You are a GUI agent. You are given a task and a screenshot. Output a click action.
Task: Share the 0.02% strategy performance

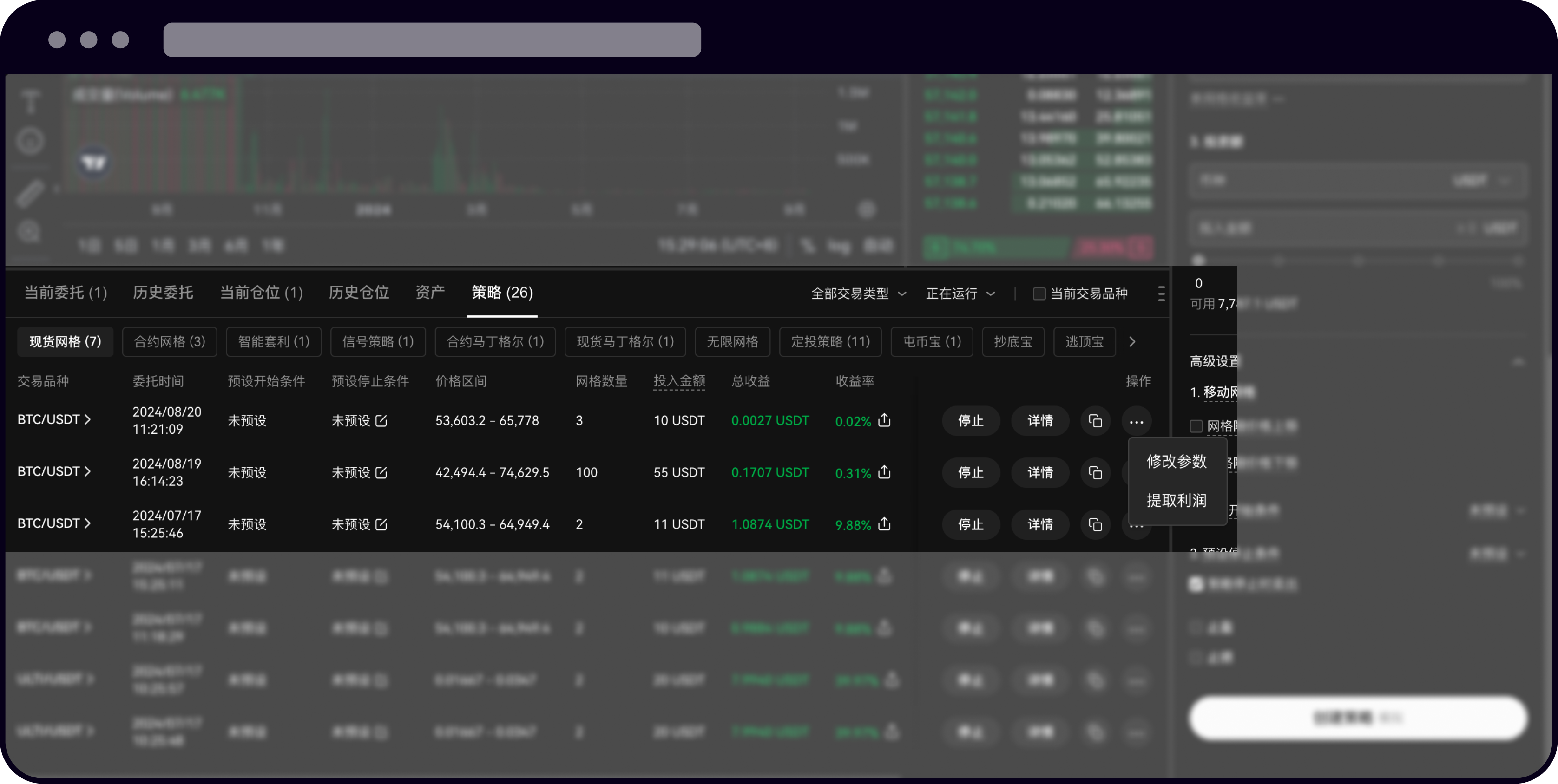point(884,421)
